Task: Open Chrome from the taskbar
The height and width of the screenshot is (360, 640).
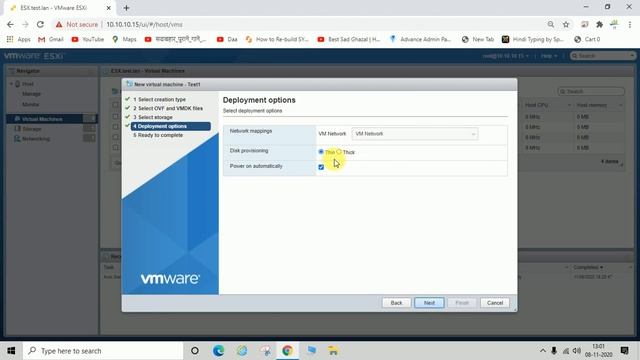Action: tap(287, 351)
